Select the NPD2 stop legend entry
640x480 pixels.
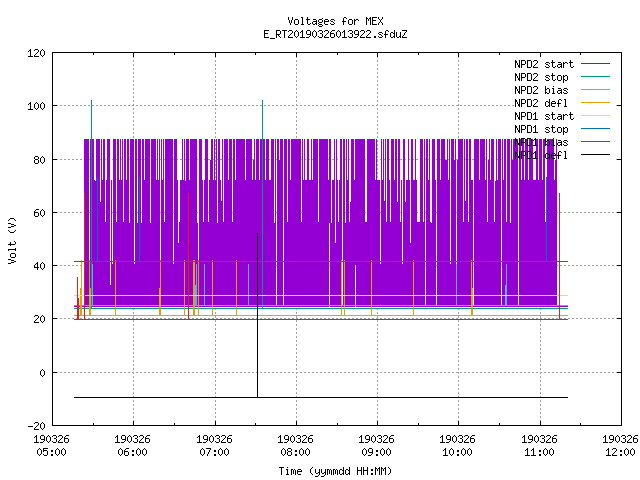541,77
